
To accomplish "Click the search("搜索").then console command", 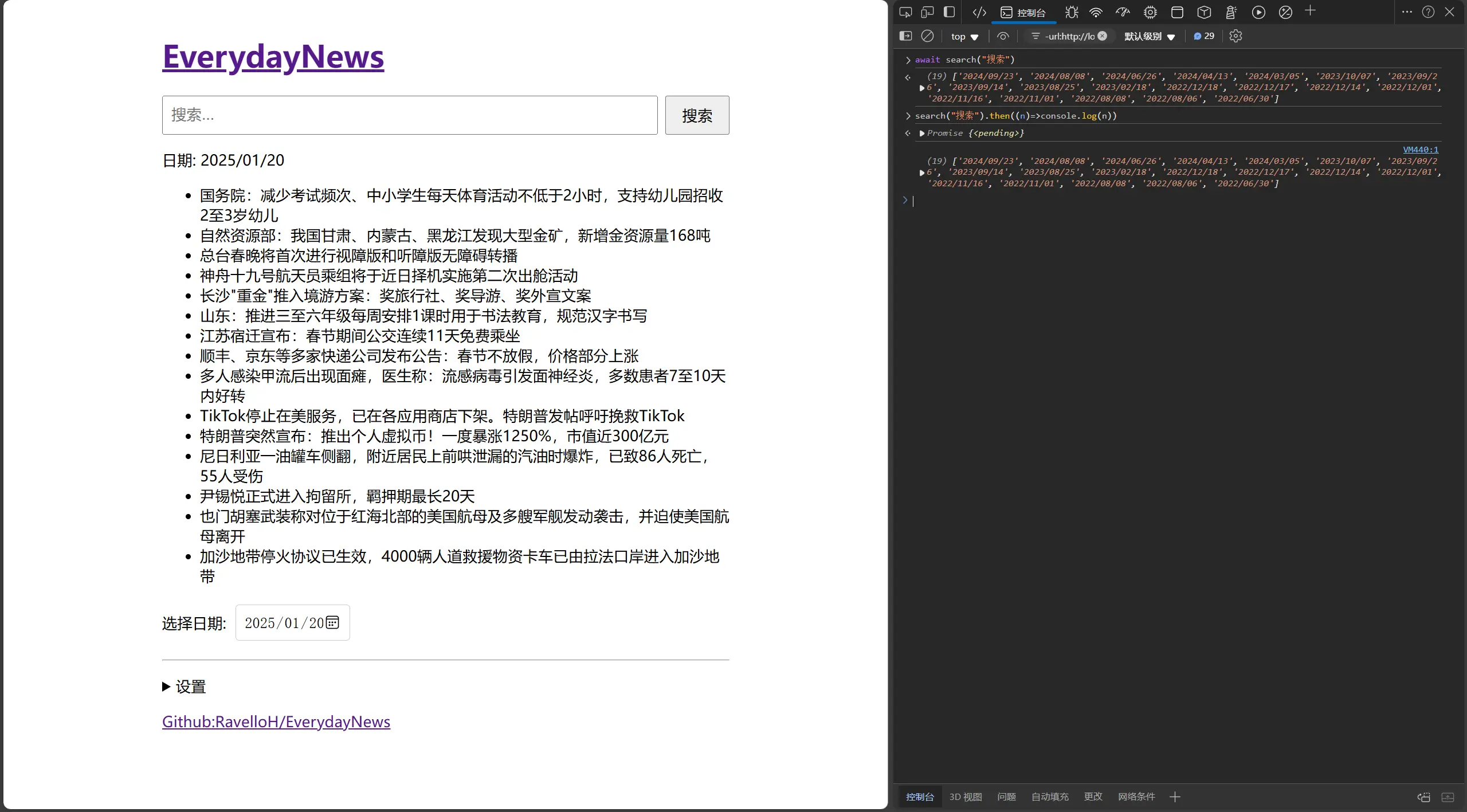I will 1015,116.
